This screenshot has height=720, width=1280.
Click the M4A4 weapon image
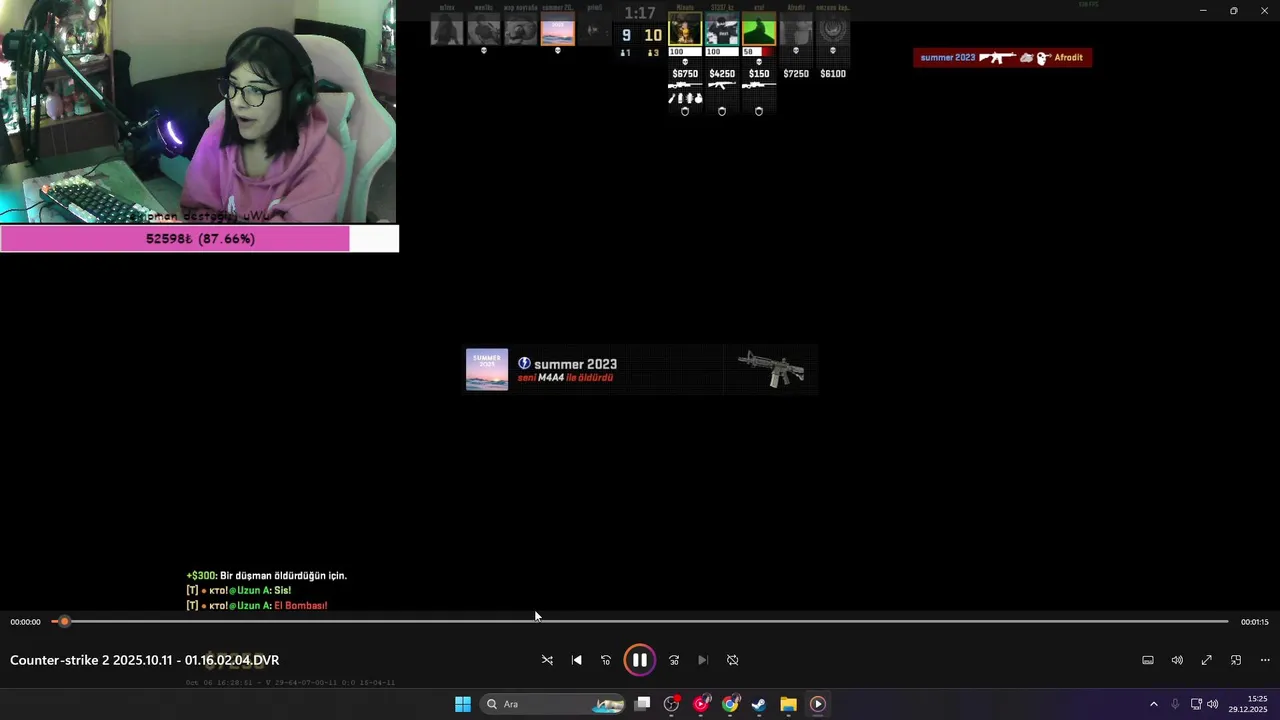pyautogui.click(x=771, y=369)
